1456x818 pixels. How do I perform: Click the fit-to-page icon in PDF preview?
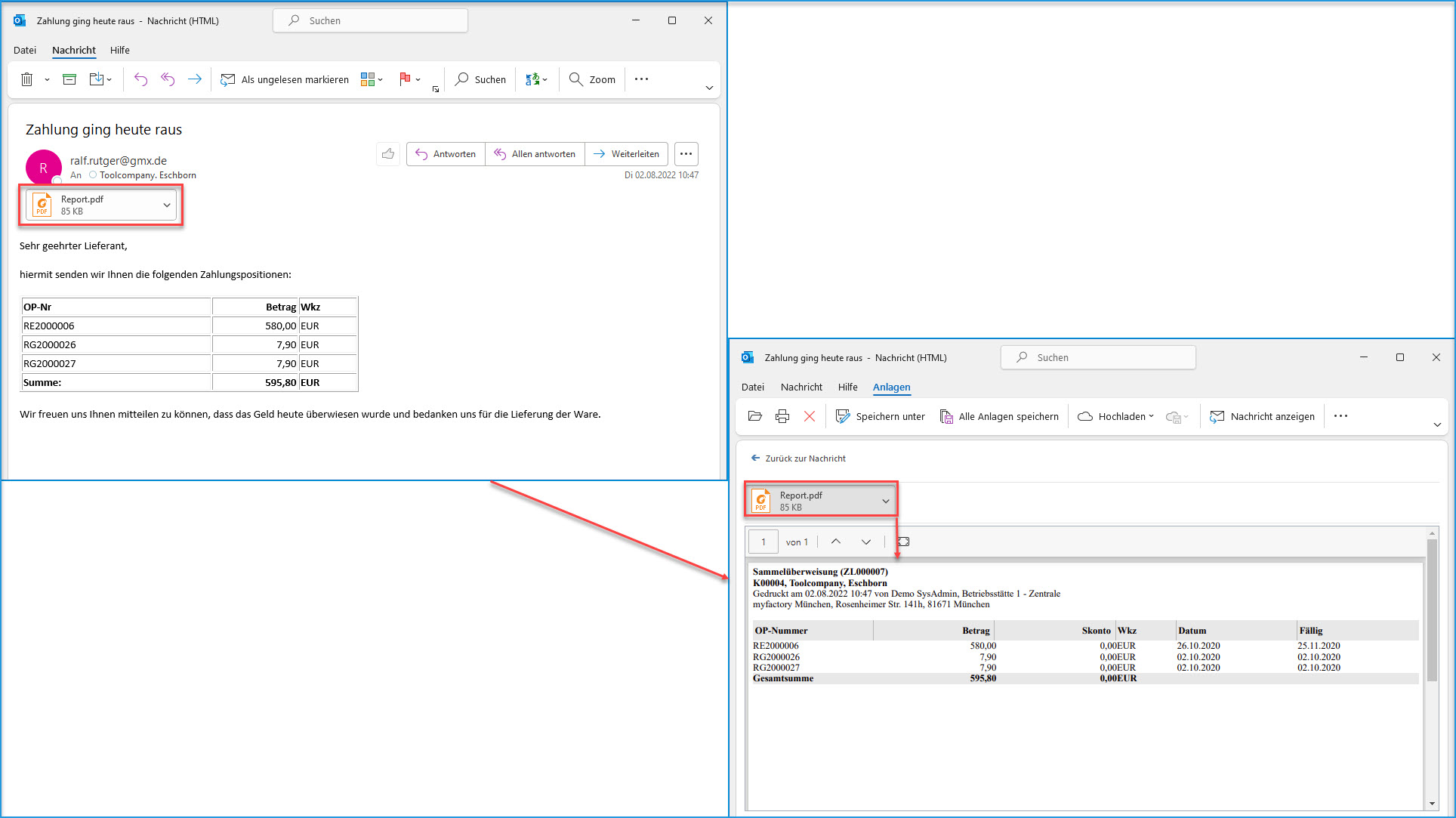click(x=904, y=542)
